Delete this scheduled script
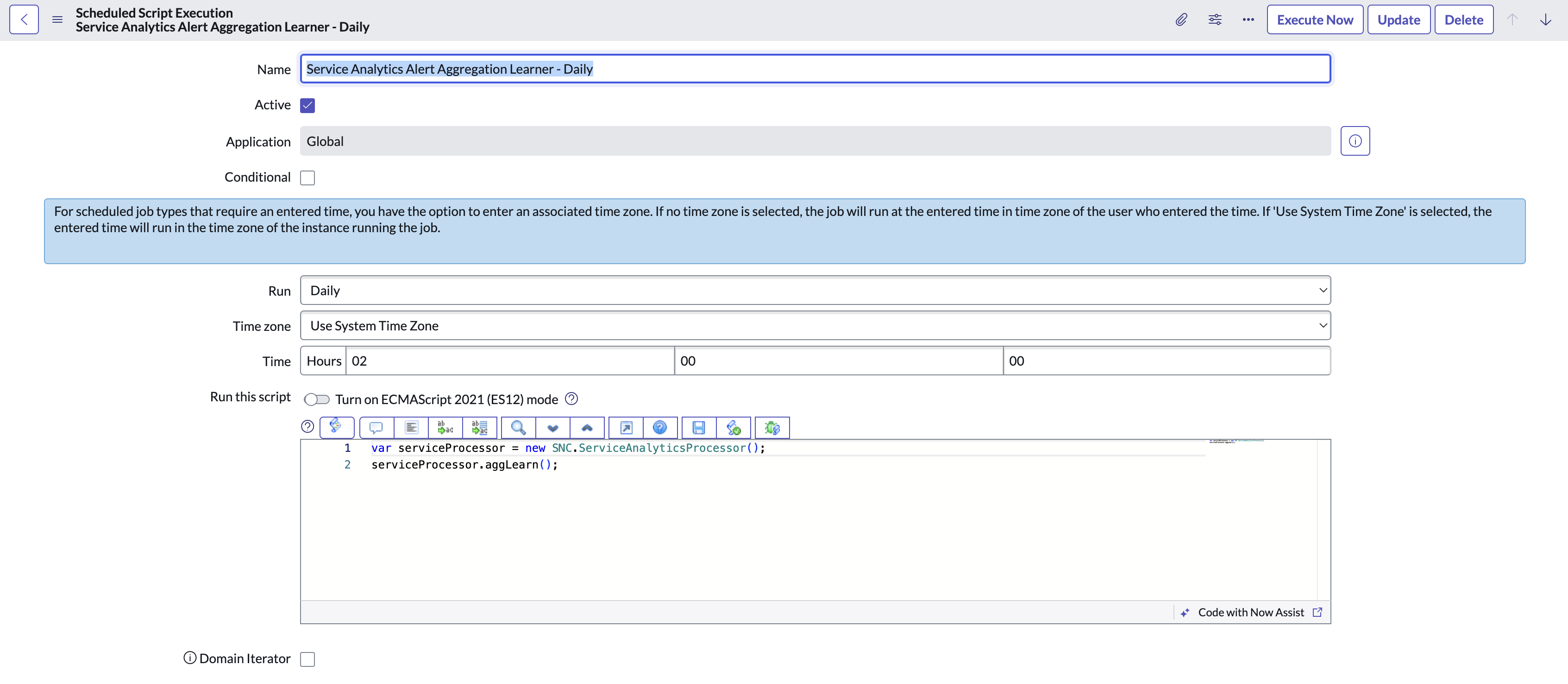 click(1464, 19)
